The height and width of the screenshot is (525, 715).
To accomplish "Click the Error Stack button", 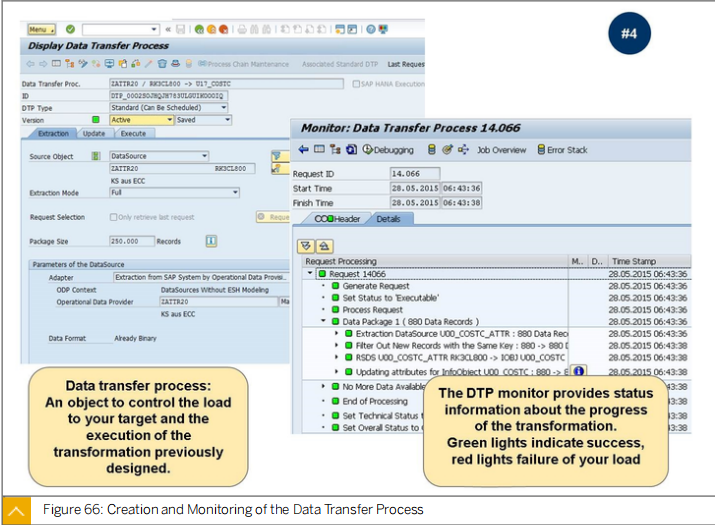I will click(x=562, y=150).
